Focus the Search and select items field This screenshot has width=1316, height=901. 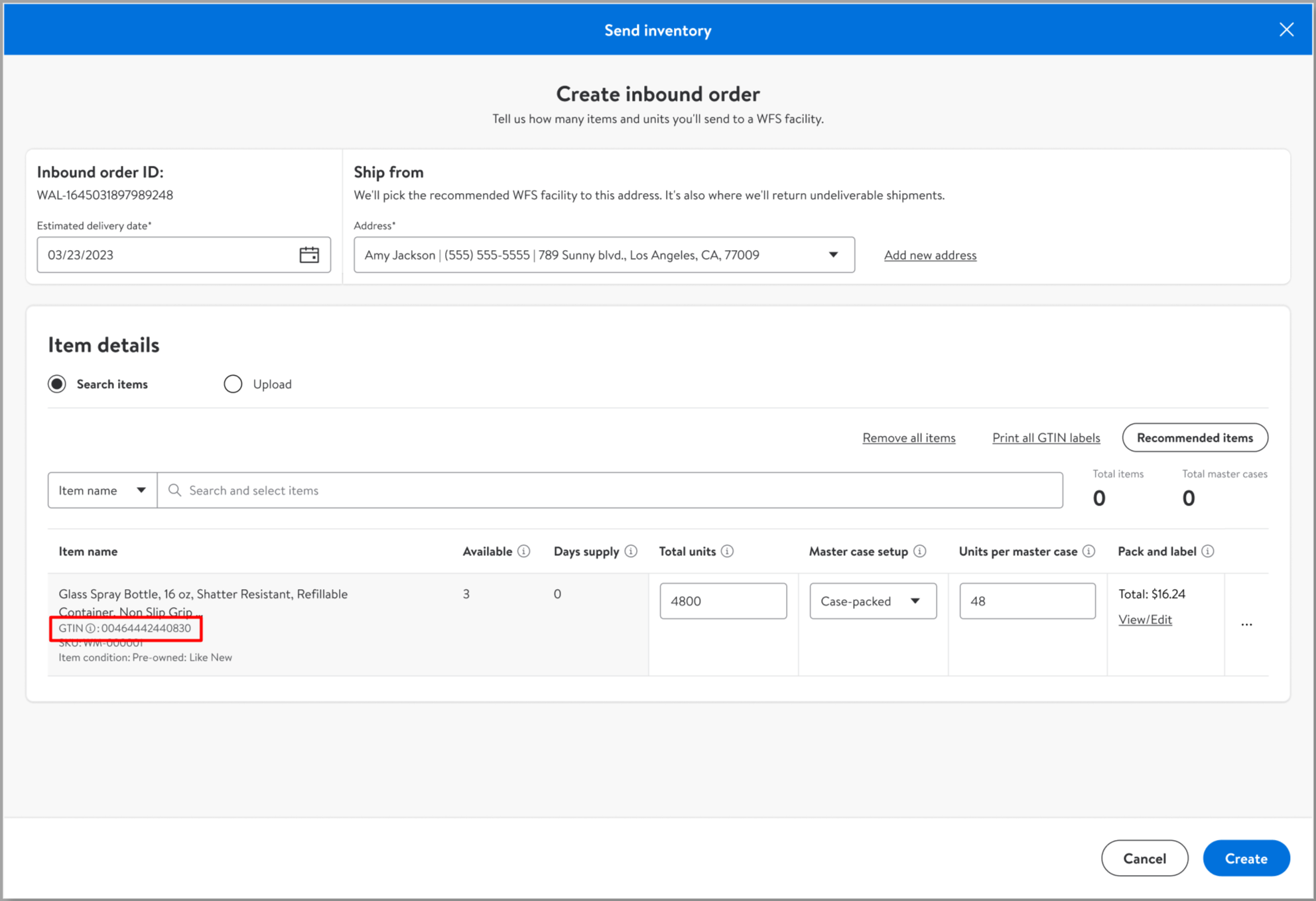(x=610, y=490)
